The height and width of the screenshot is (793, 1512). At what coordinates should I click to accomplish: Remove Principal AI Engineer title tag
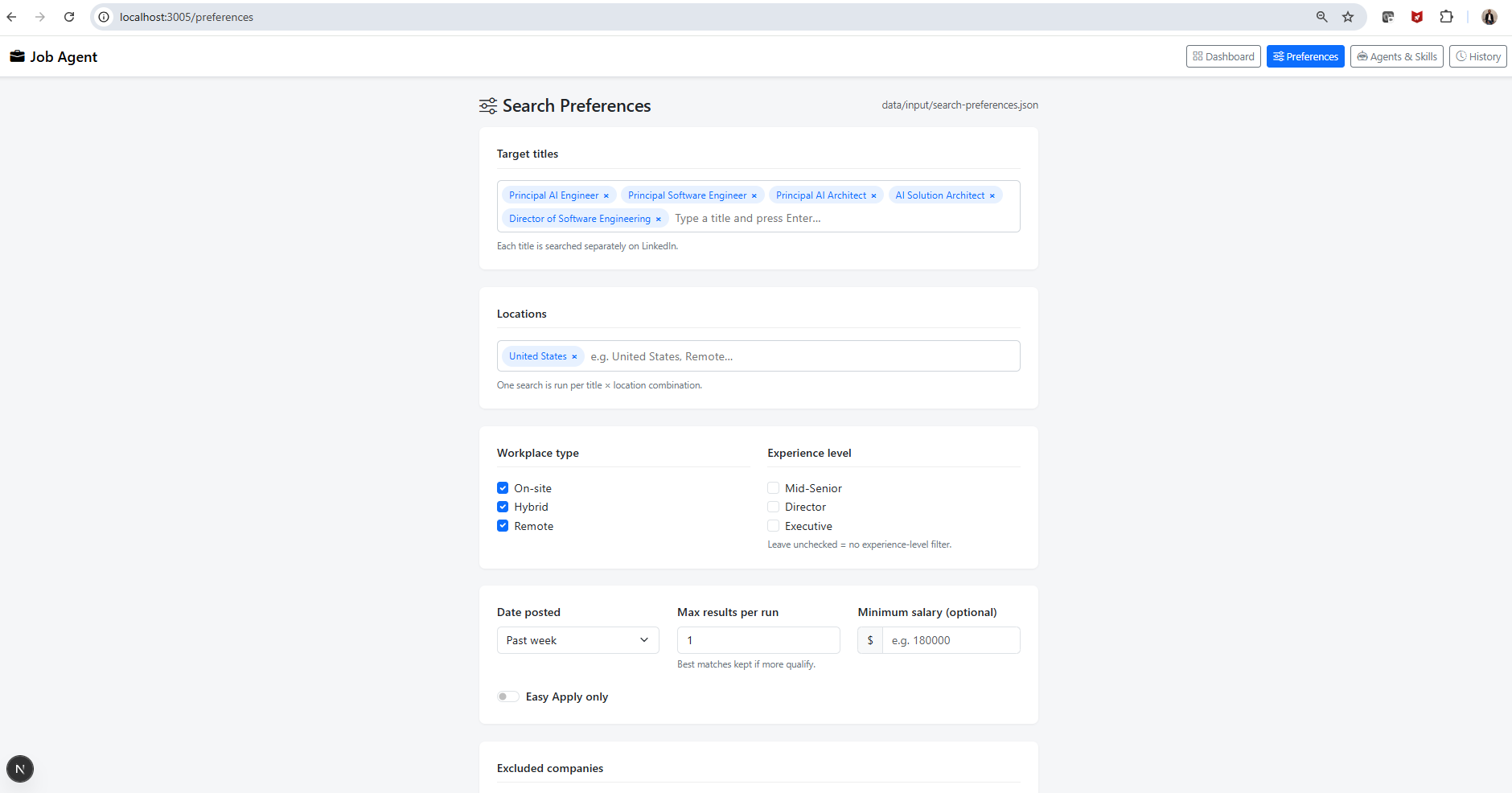click(606, 195)
